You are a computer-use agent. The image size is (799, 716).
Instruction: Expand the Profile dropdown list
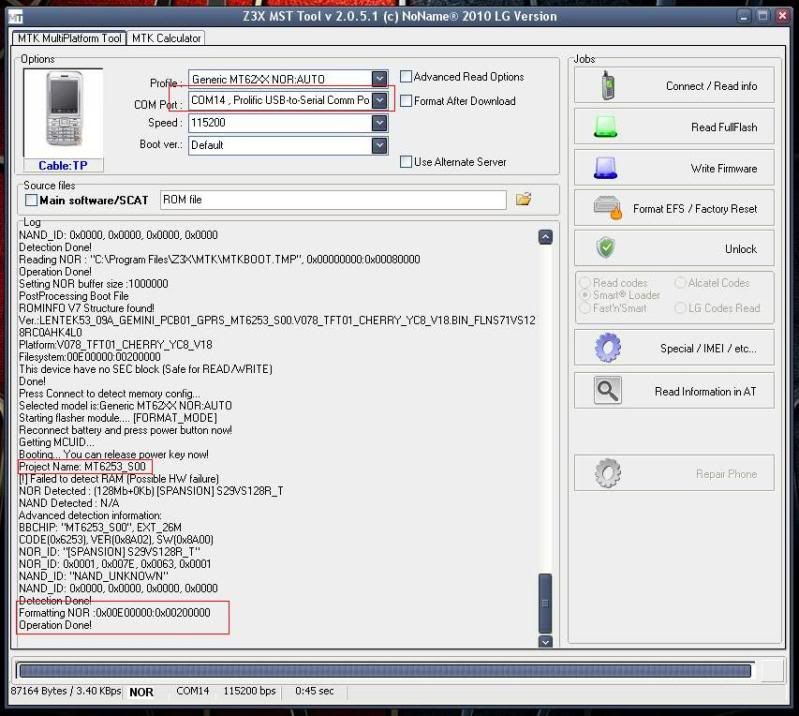[x=379, y=79]
